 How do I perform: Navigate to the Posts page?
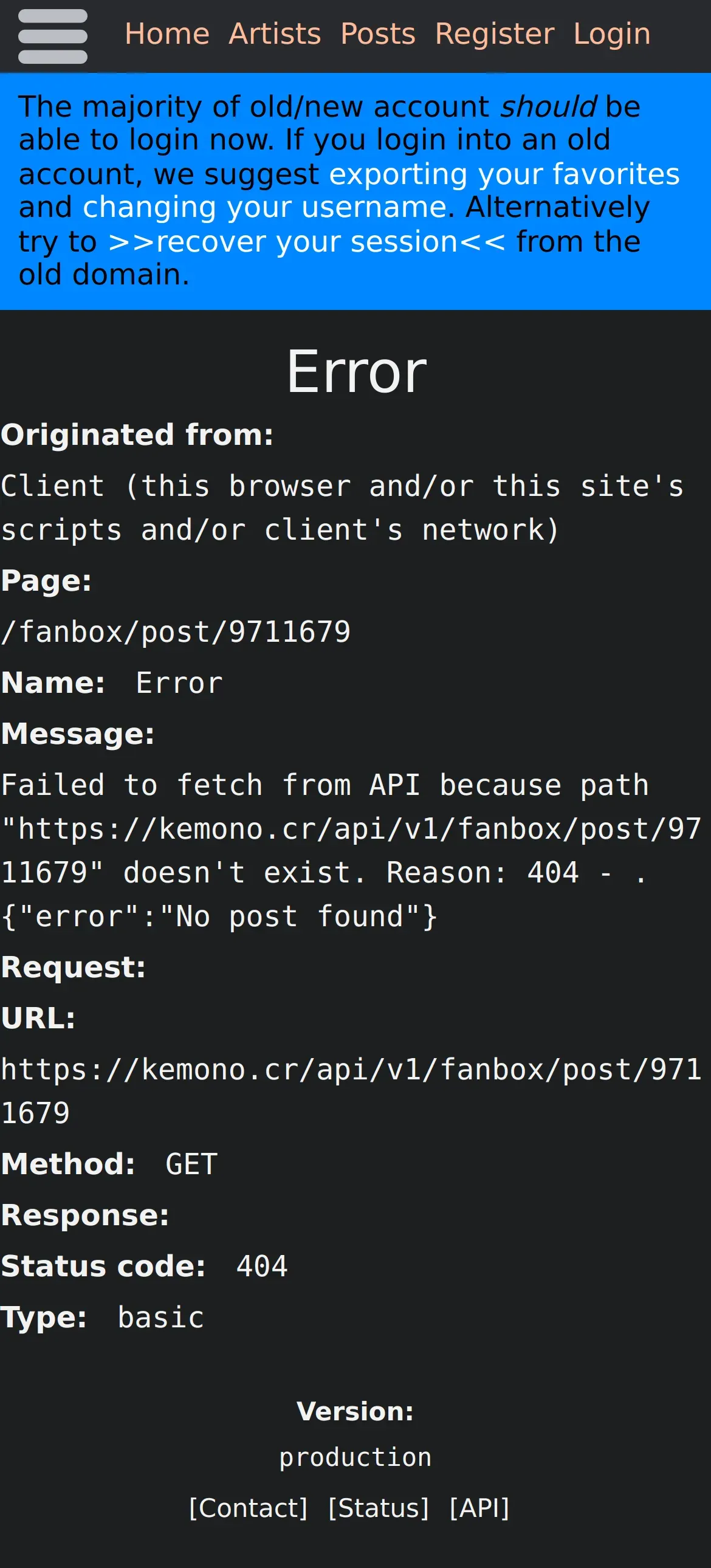tap(377, 34)
